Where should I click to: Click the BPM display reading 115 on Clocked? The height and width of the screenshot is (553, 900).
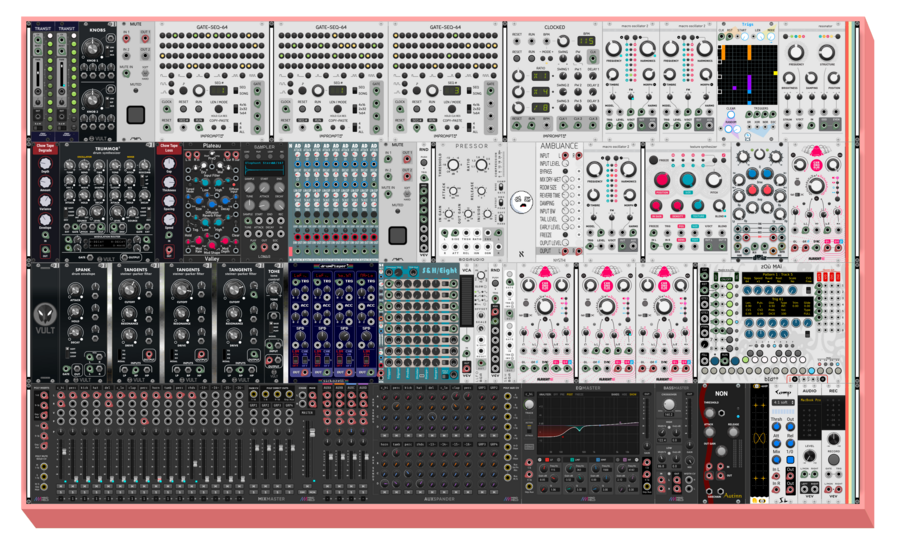click(587, 41)
